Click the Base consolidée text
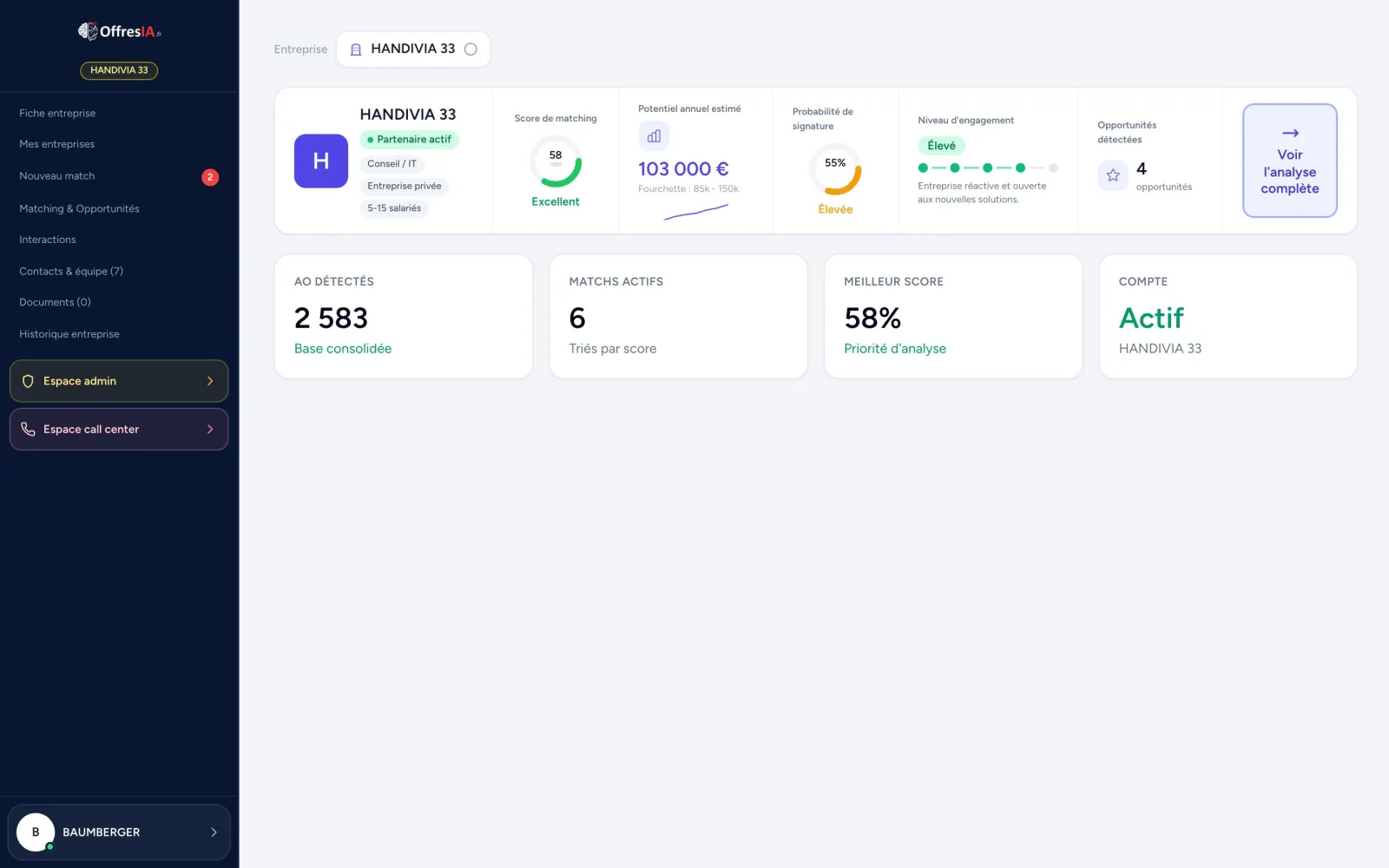Screen dimensions: 1389x868 point(343,349)
